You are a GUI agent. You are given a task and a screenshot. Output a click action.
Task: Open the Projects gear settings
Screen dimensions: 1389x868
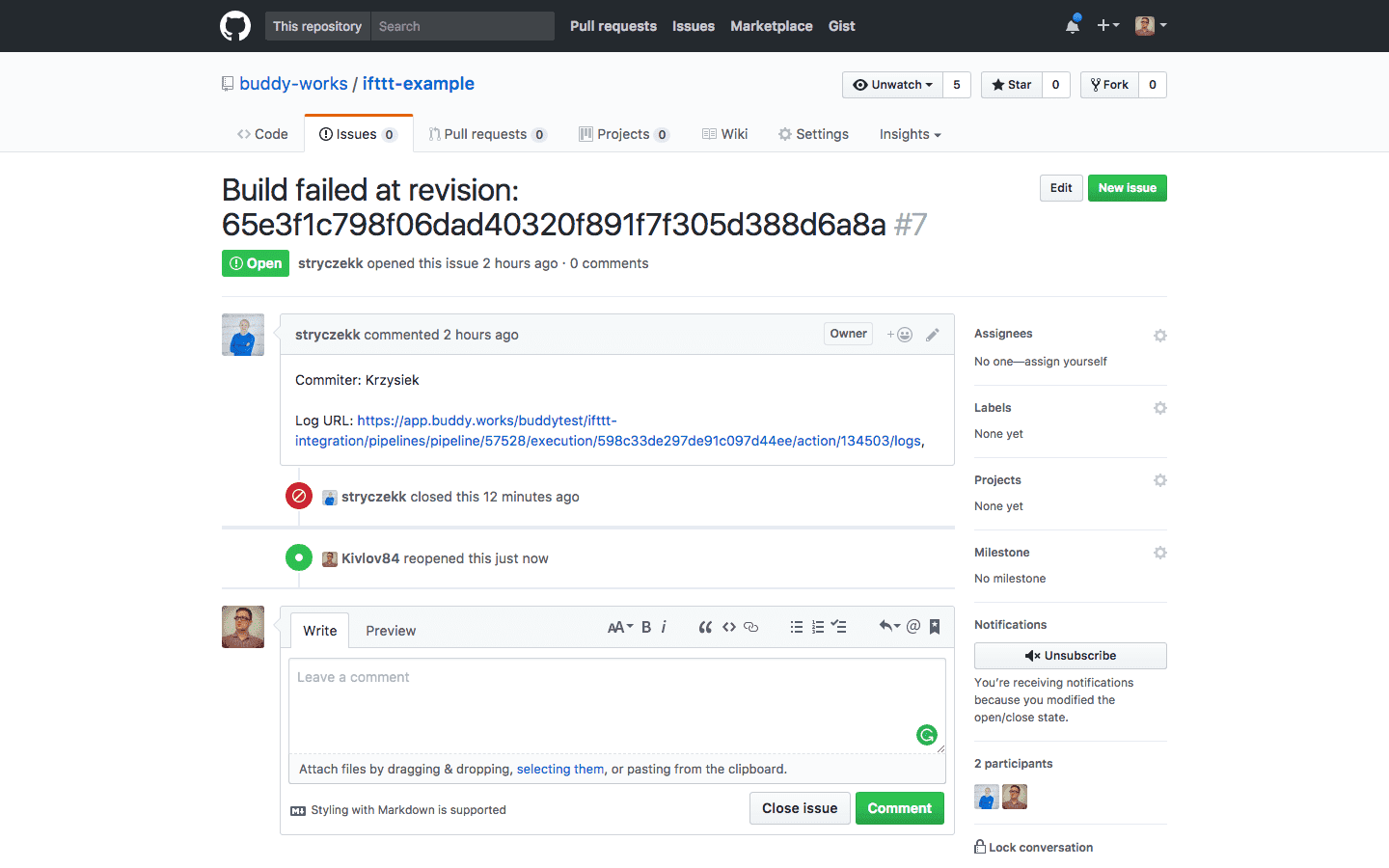coord(1160,480)
